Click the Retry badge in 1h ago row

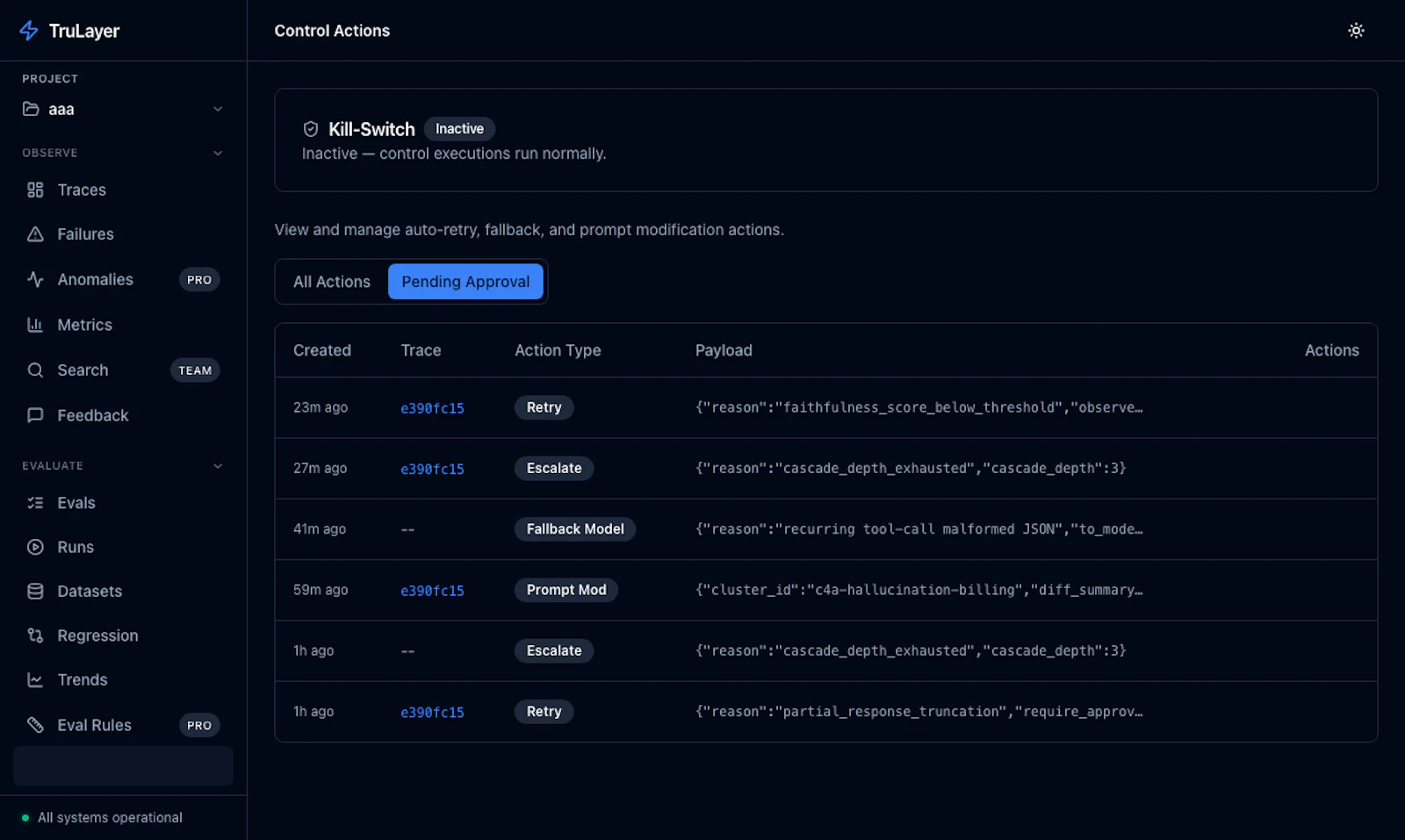click(x=544, y=712)
